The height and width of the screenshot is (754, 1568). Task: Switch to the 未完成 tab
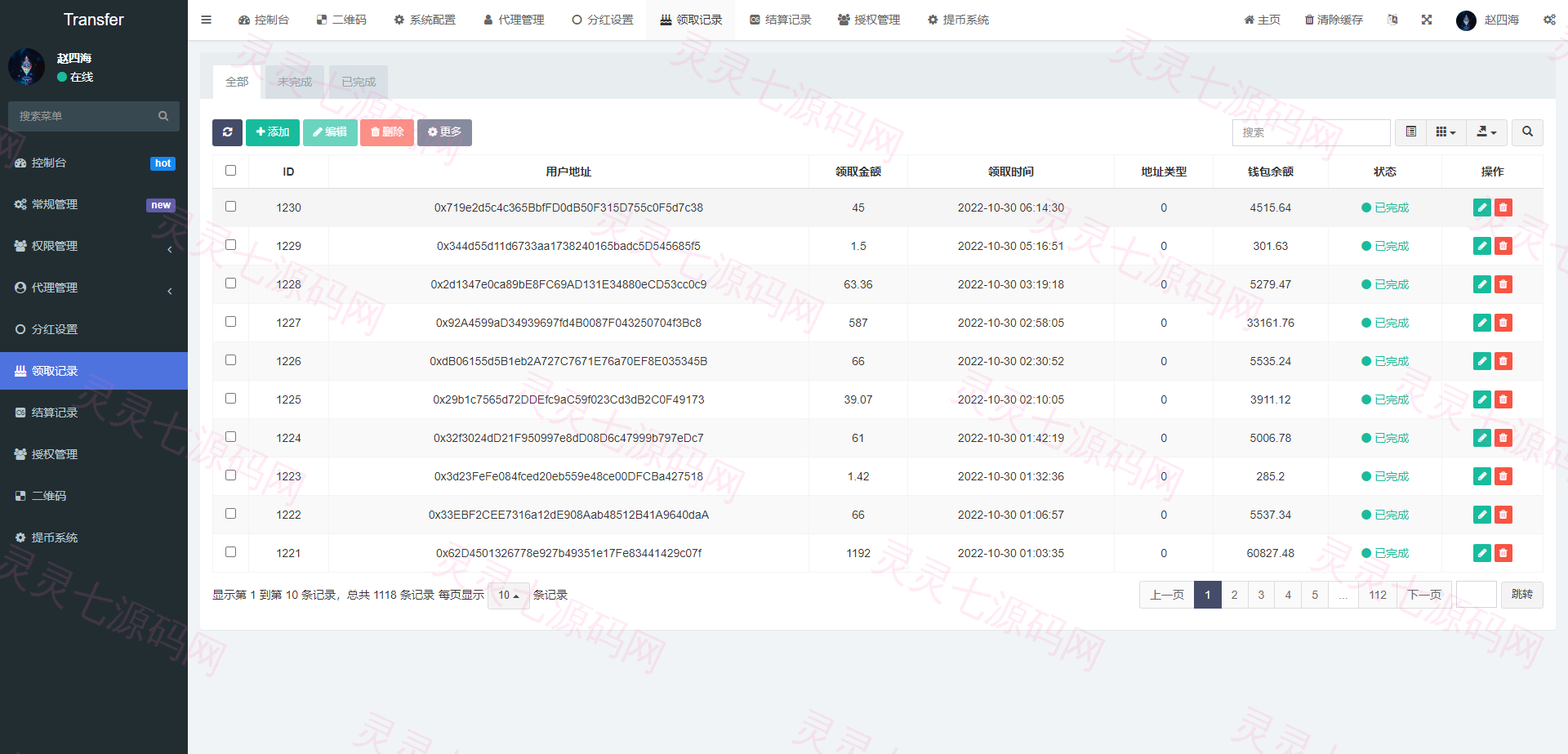(294, 82)
